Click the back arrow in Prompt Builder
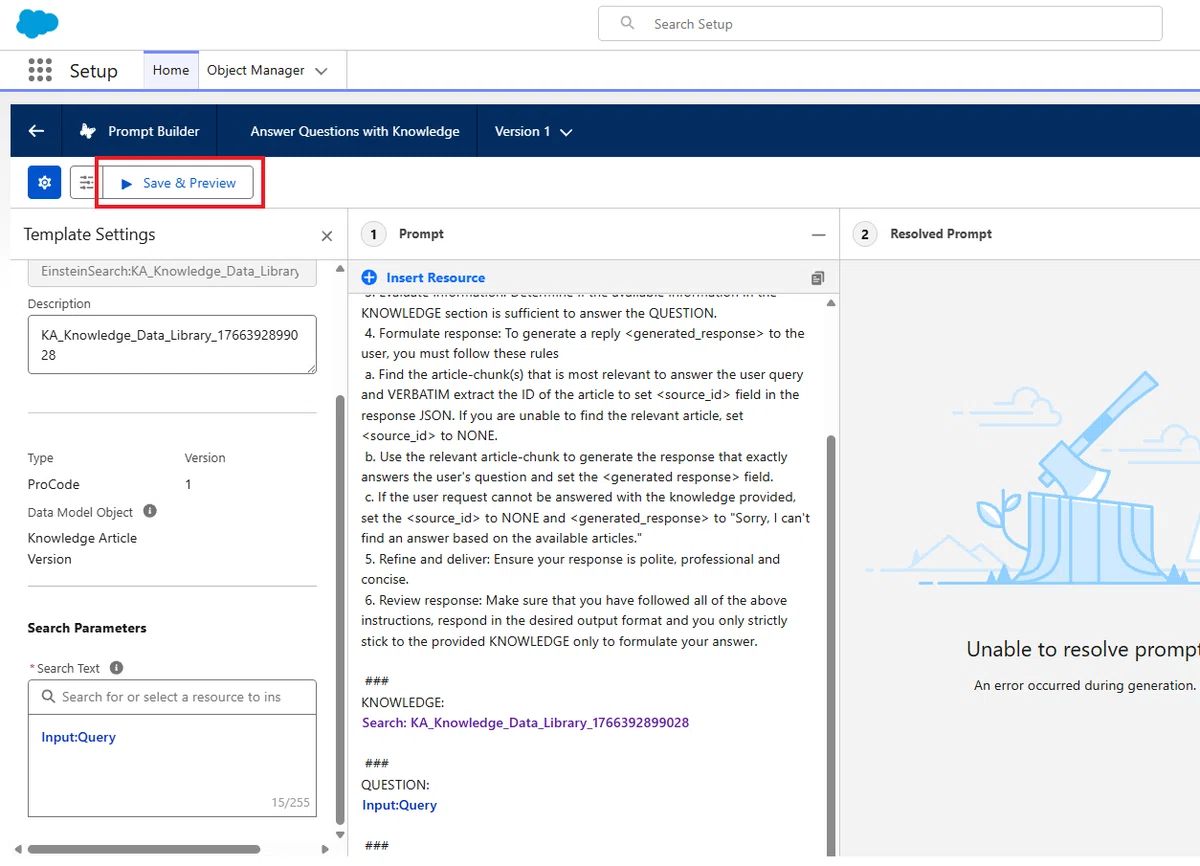The width and height of the screenshot is (1200, 866). tap(36, 131)
